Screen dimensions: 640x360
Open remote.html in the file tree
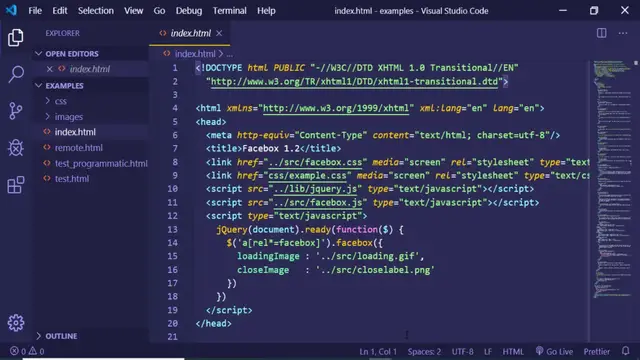[x=79, y=148]
